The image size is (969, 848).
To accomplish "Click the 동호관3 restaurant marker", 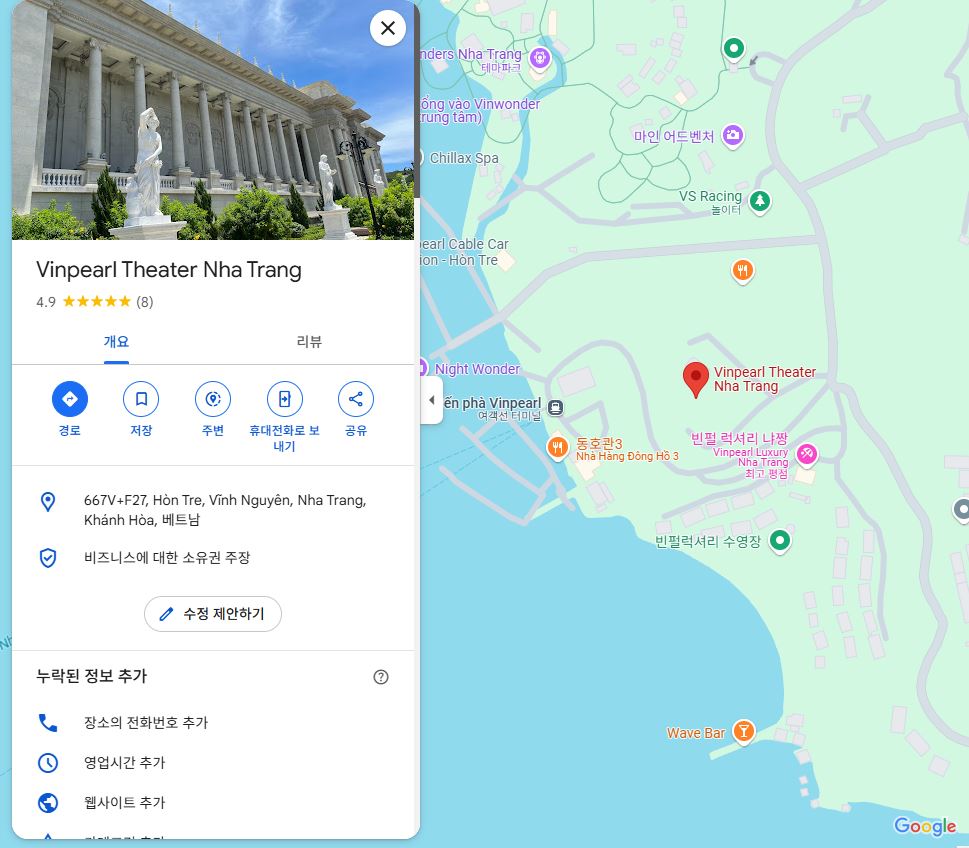I will tap(557, 447).
